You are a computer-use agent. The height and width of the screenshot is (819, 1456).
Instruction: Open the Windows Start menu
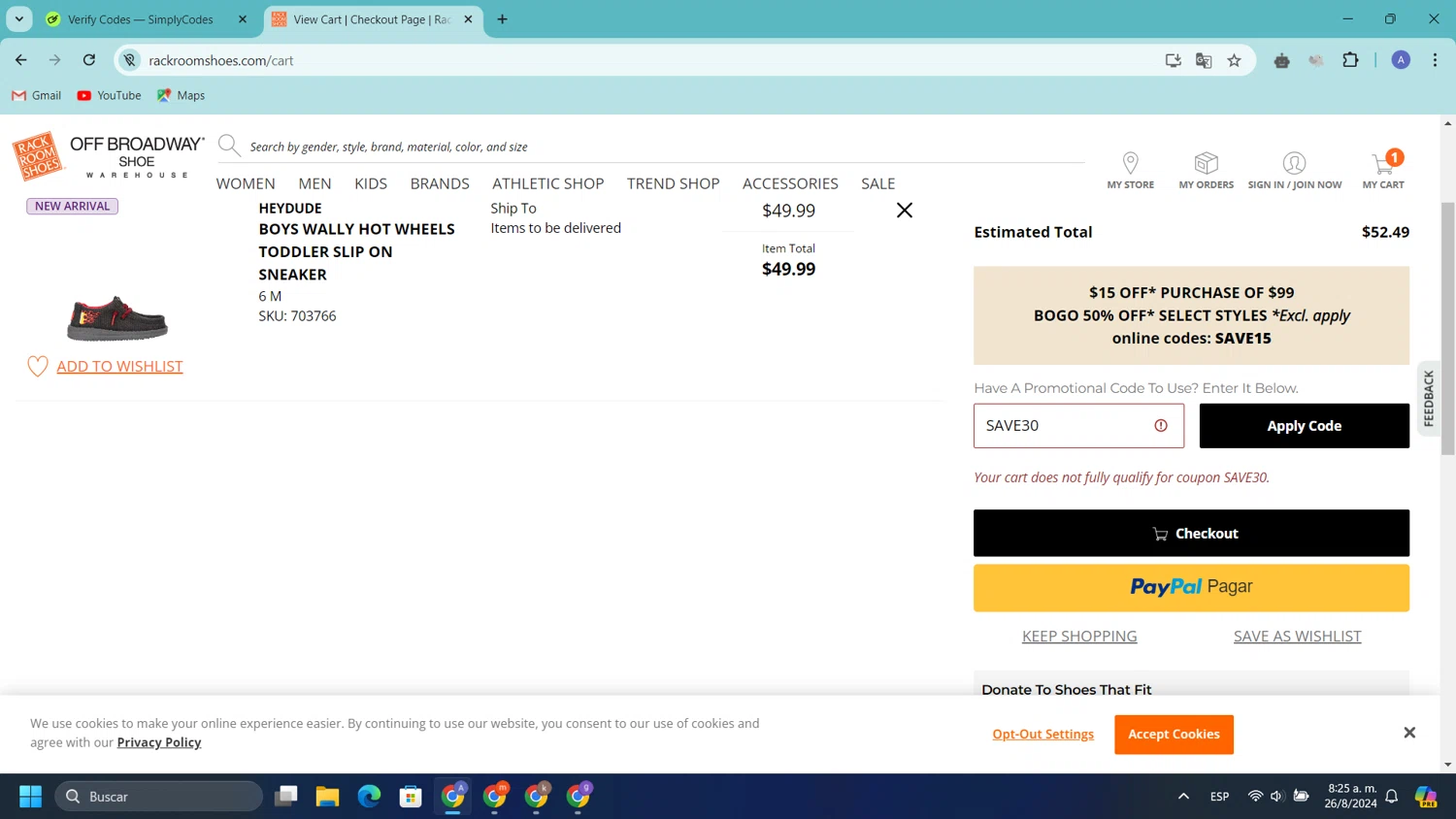[30, 797]
